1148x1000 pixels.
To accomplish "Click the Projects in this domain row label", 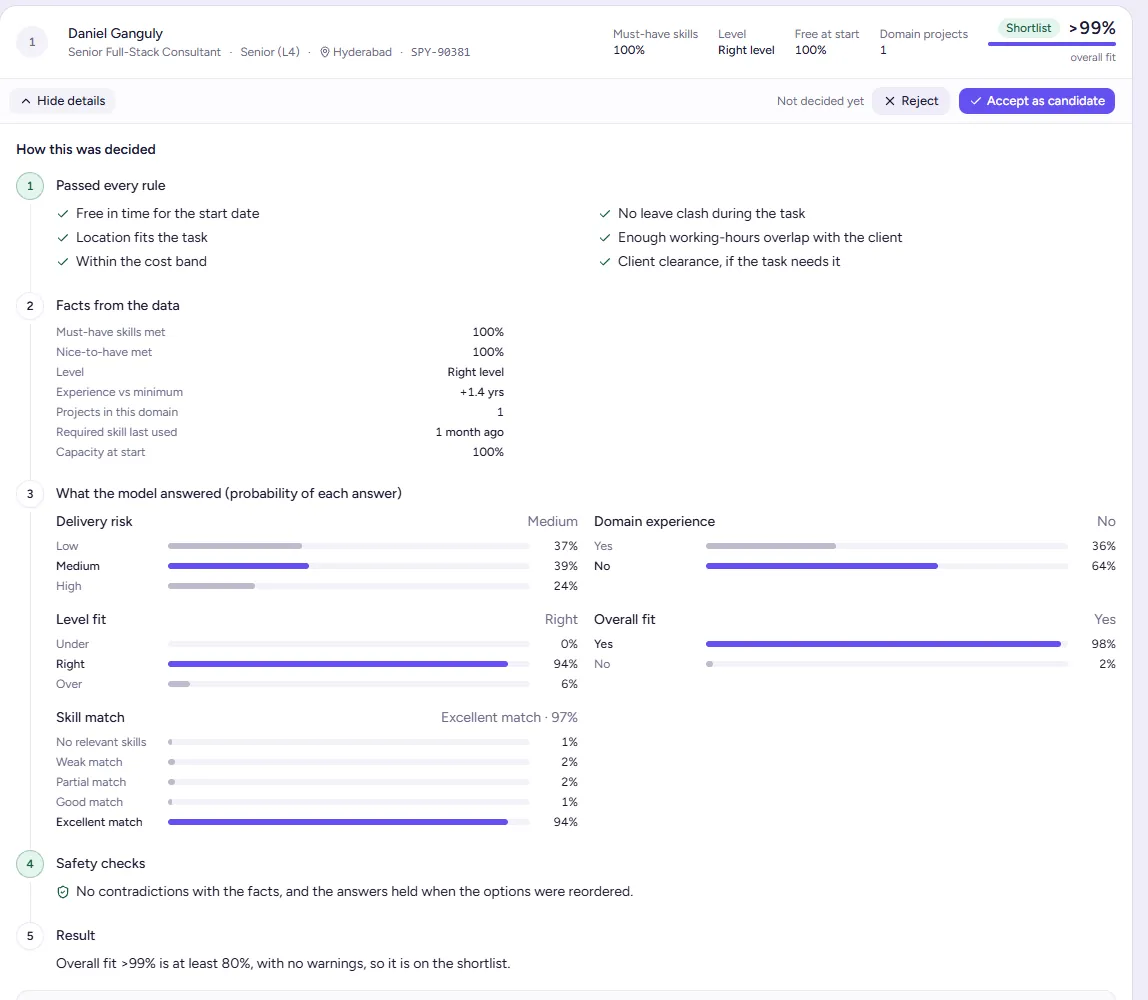I will (x=117, y=412).
